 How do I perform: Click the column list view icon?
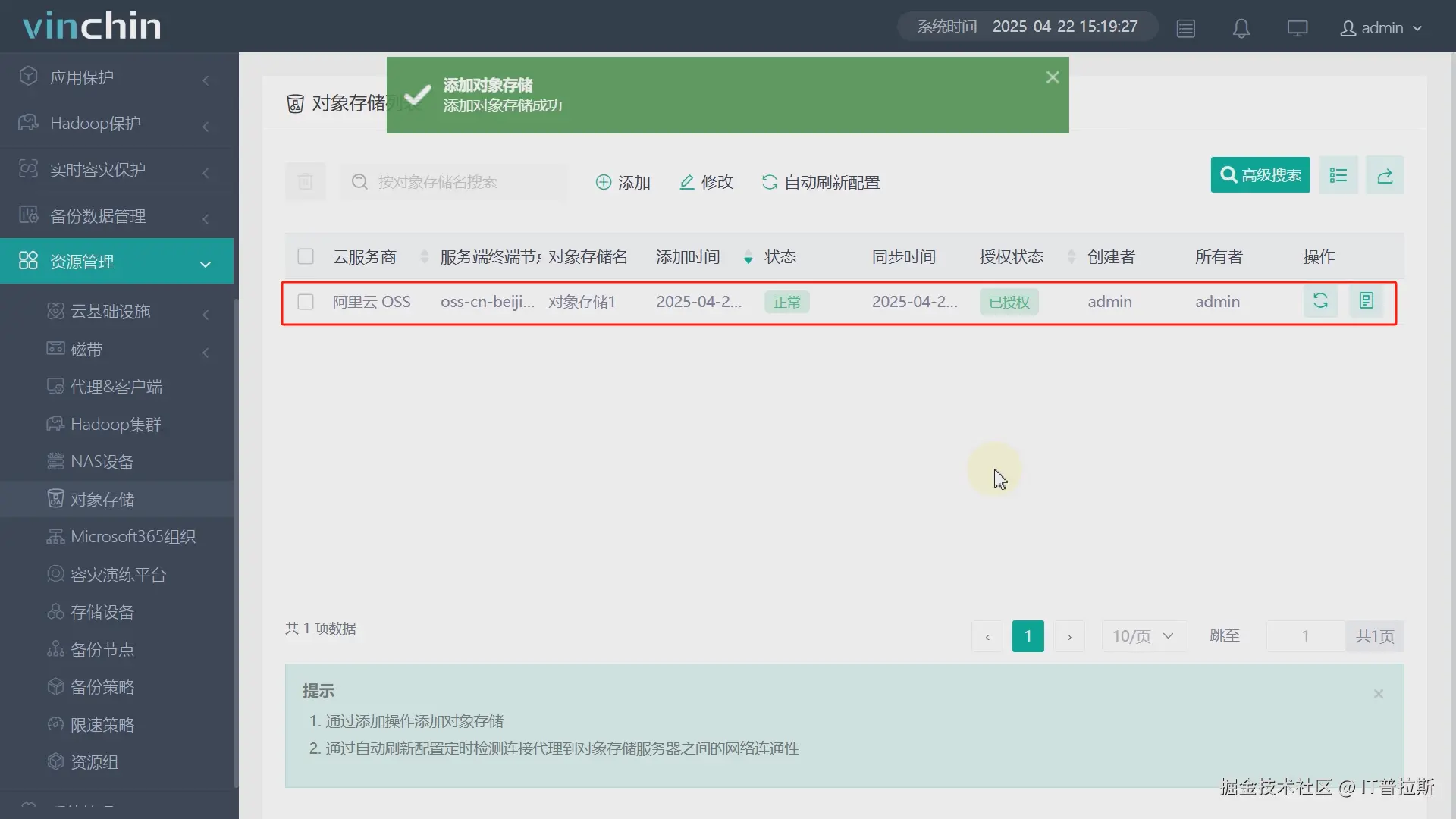(x=1338, y=175)
